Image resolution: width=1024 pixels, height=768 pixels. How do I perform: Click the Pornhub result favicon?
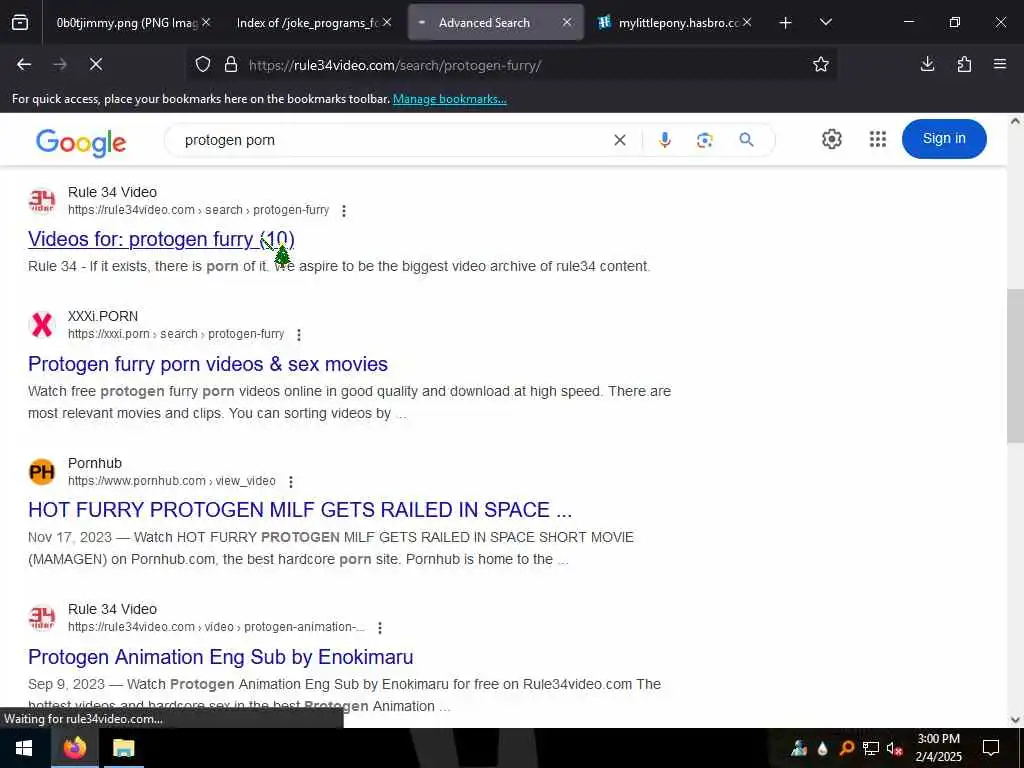(42, 472)
